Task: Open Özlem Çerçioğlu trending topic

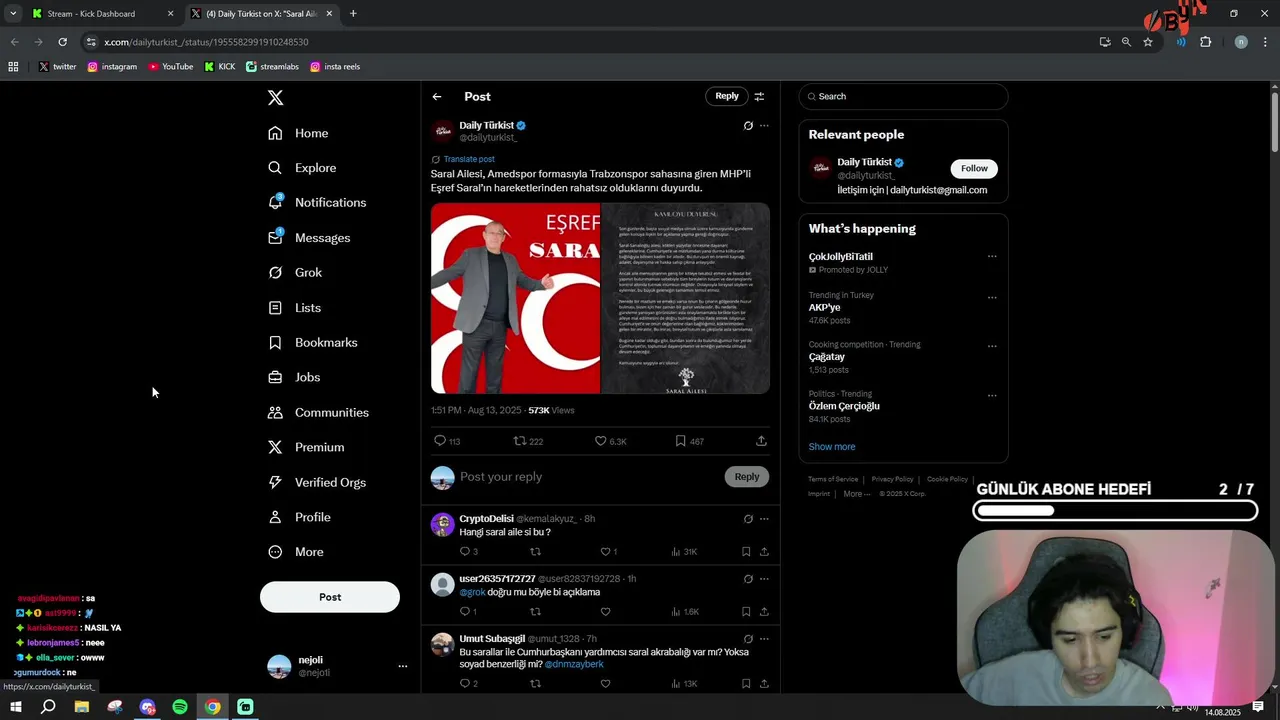Action: point(844,406)
